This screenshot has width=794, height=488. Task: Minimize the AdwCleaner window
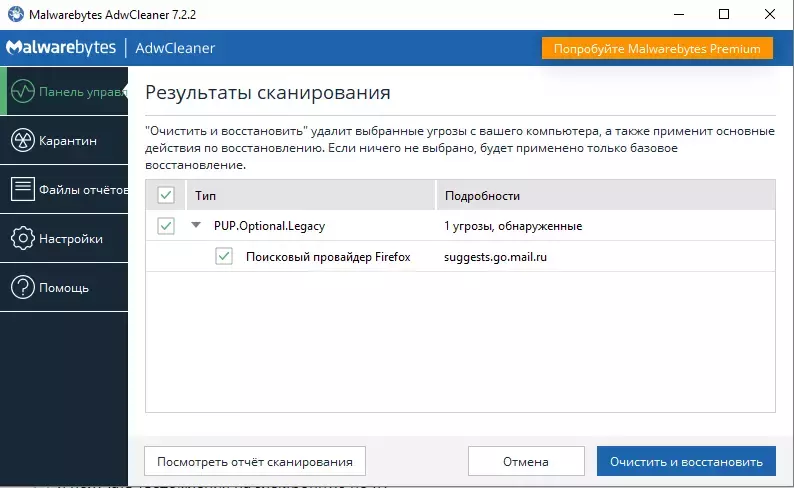tap(679, 14)
